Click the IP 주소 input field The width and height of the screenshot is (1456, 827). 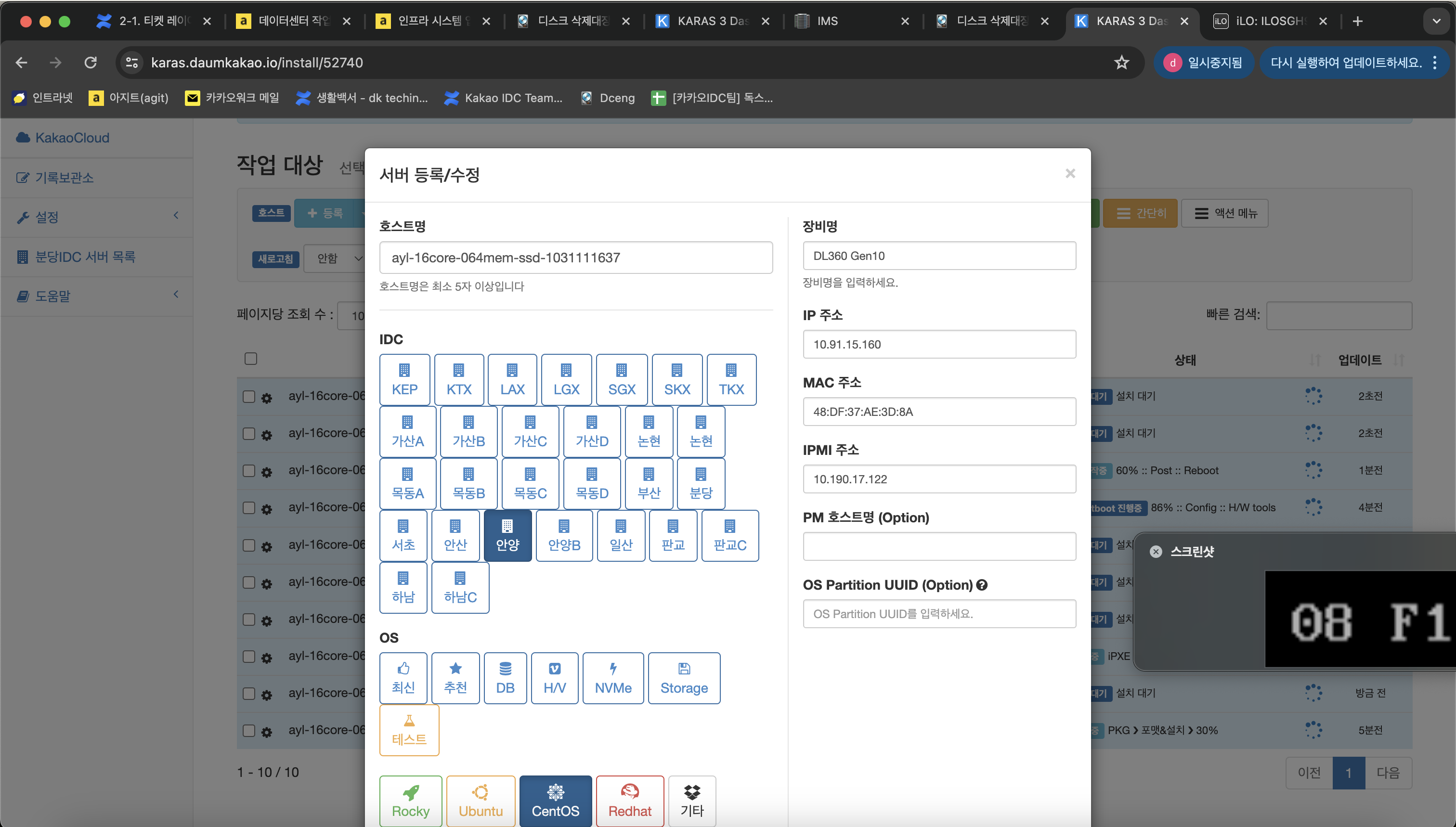939,344
